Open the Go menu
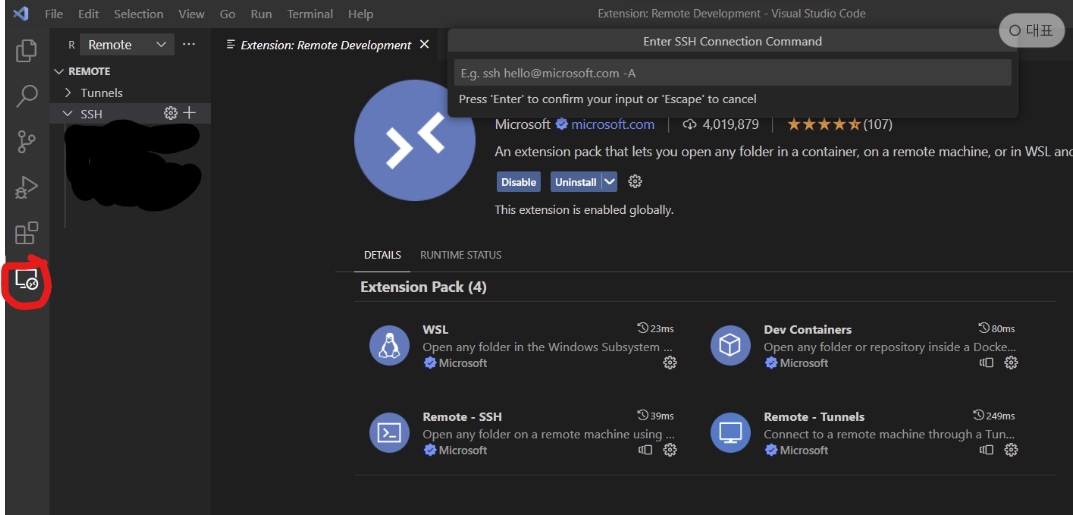This screenshot has width=1073, height=515. 228,14
